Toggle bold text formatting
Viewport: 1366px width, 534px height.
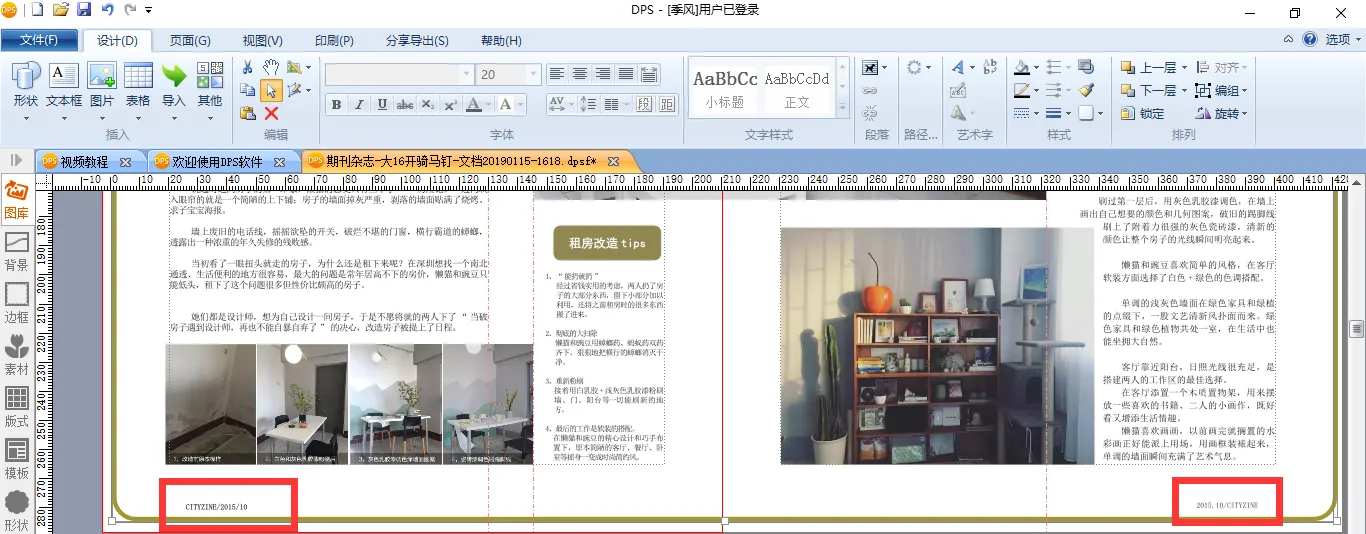coord(336,105)
